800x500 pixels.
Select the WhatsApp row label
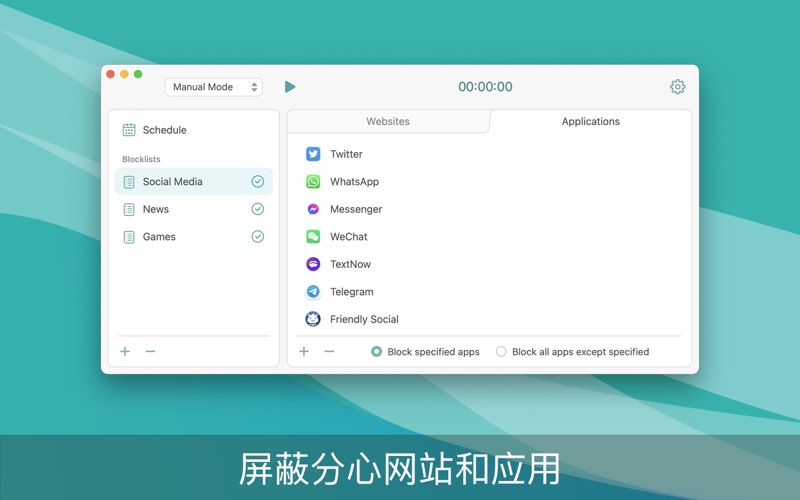[355, 182]
